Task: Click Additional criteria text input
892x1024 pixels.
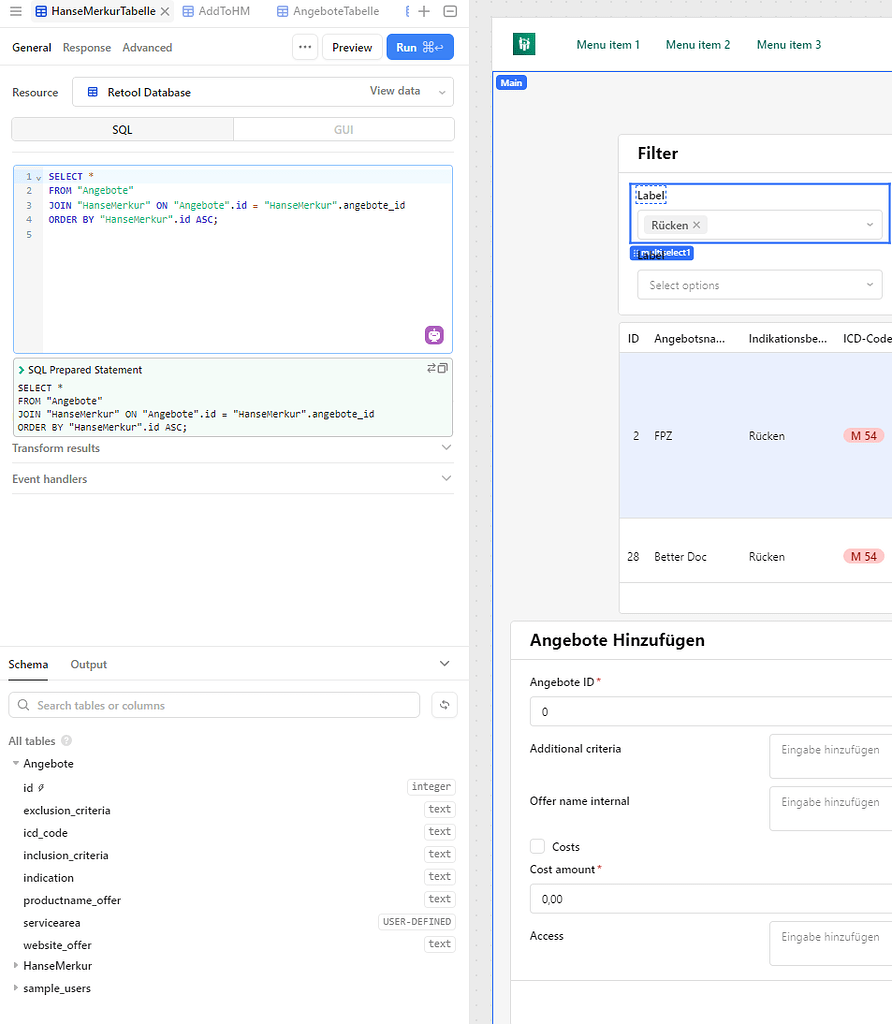Action: click(x=831, y=756)
